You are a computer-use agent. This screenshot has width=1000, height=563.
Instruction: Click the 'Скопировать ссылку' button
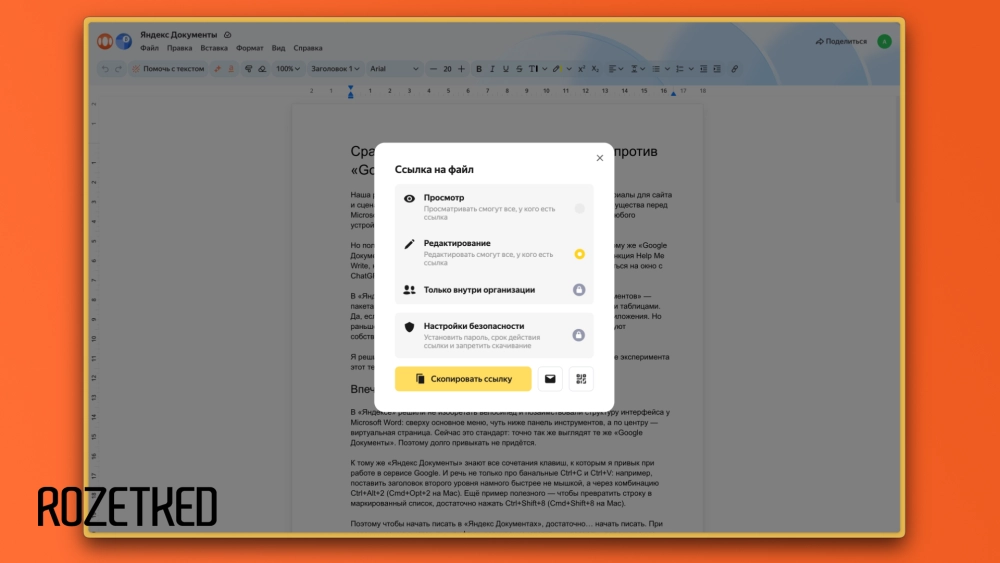pyautogui.click(x=463, y=379)
